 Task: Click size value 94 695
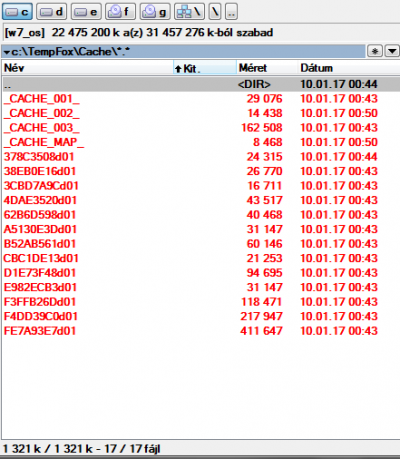(x=265, y=273)
